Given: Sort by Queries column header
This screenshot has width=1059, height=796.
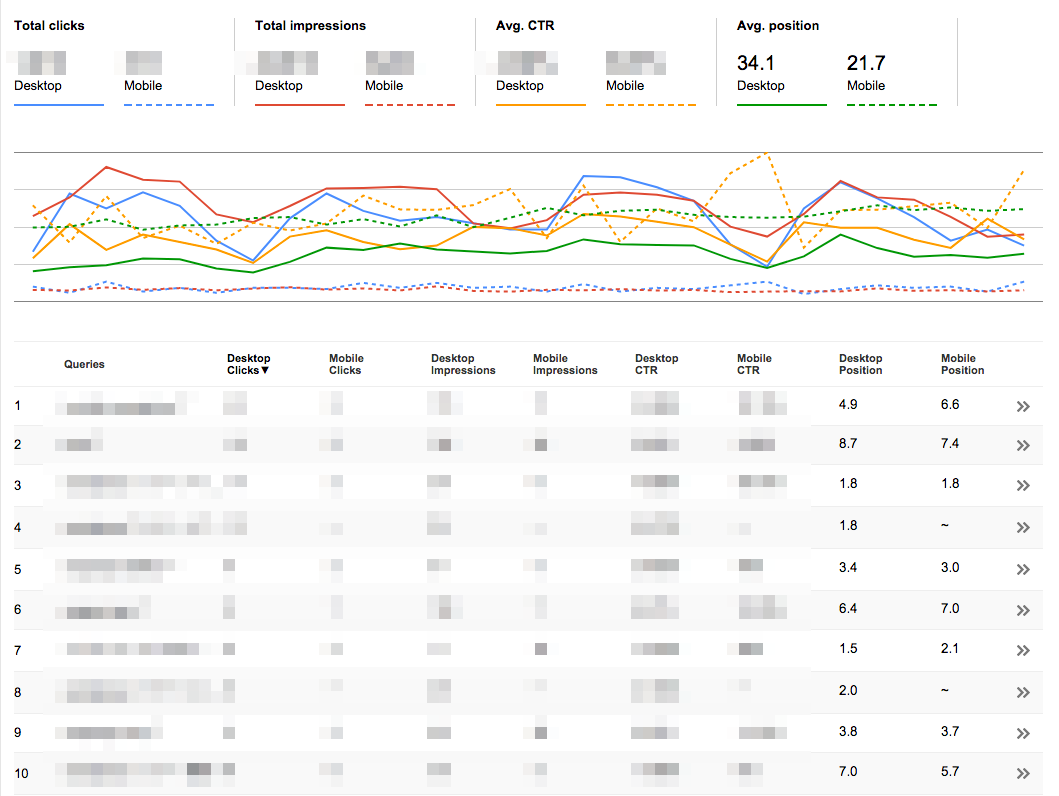Looking at the screenshot, I should 84,364.
